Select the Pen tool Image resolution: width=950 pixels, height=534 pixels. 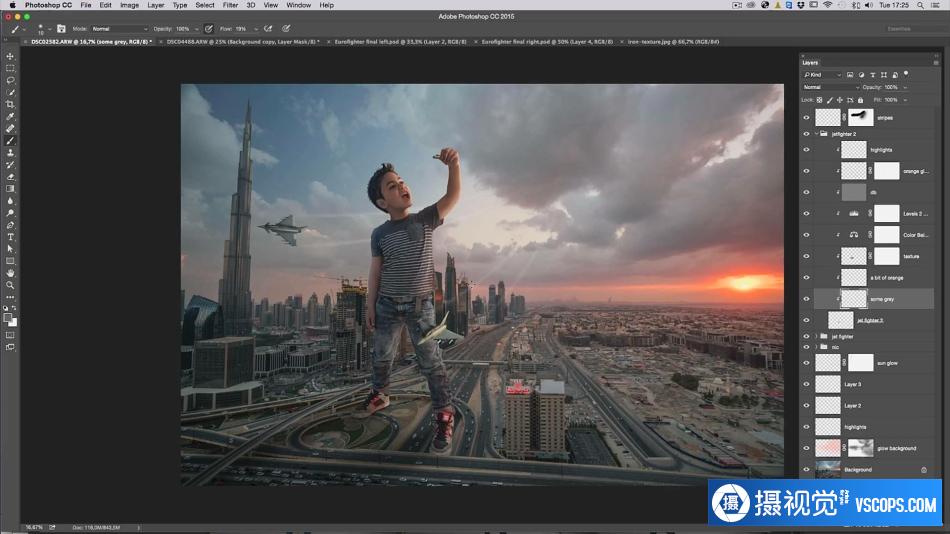(10, 225)
